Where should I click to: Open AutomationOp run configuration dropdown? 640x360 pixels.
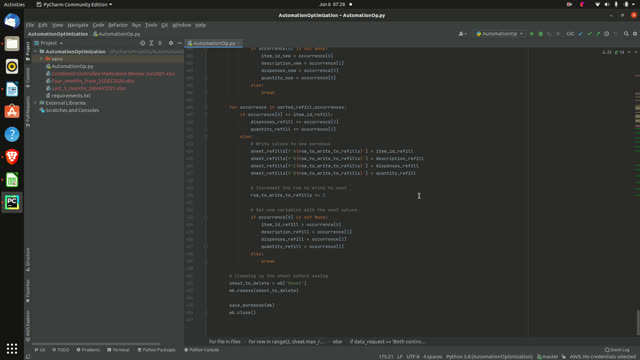[500, 34]
